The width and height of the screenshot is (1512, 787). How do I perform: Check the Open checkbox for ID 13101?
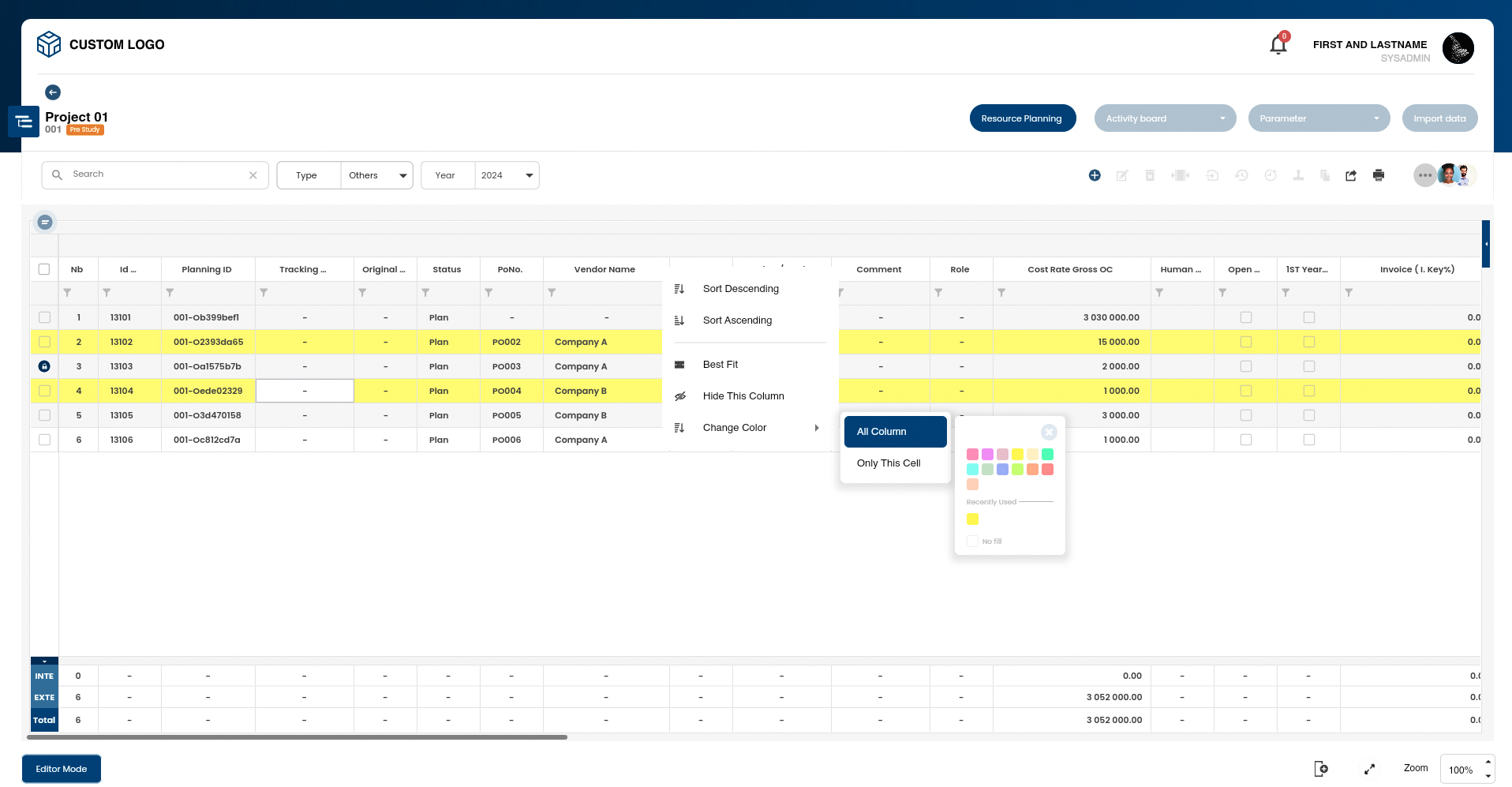1245,317
